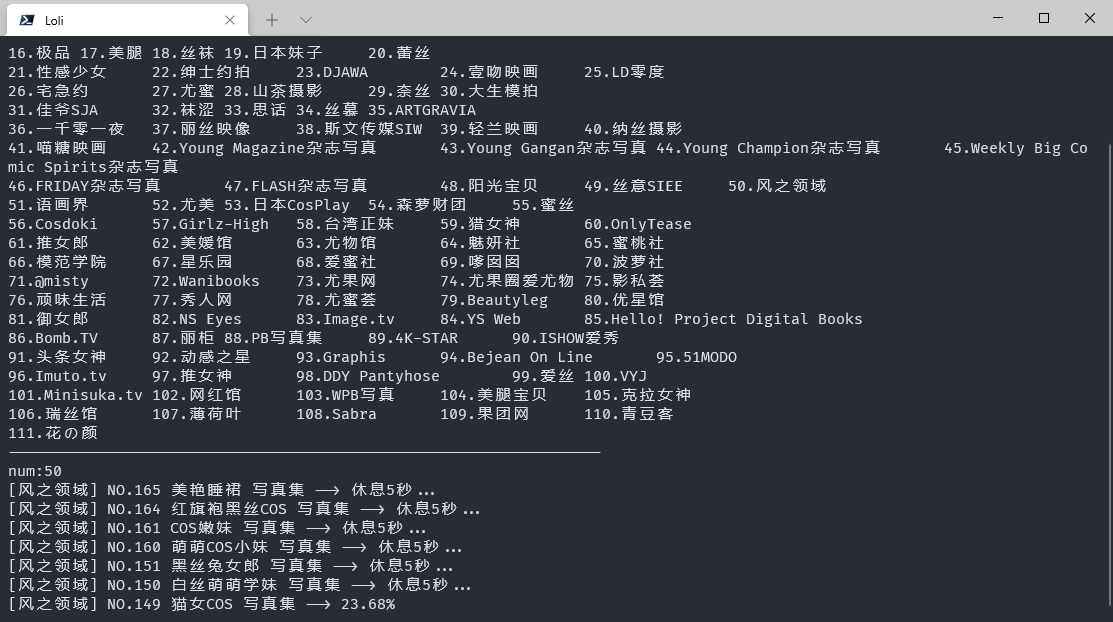
Task: Click the text '35.ARTGRAVIA'
Action: pos(422,110)
